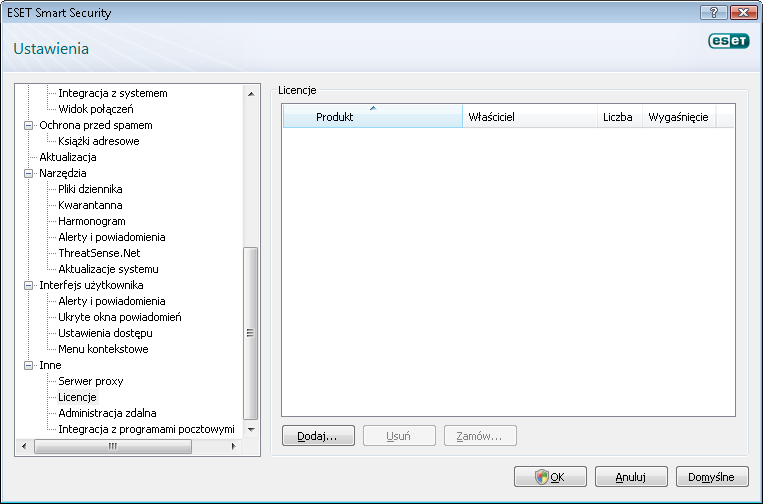763x504 pixels.
Task: Open ThreatSense.Net settings
Action: tap(99, 253)
